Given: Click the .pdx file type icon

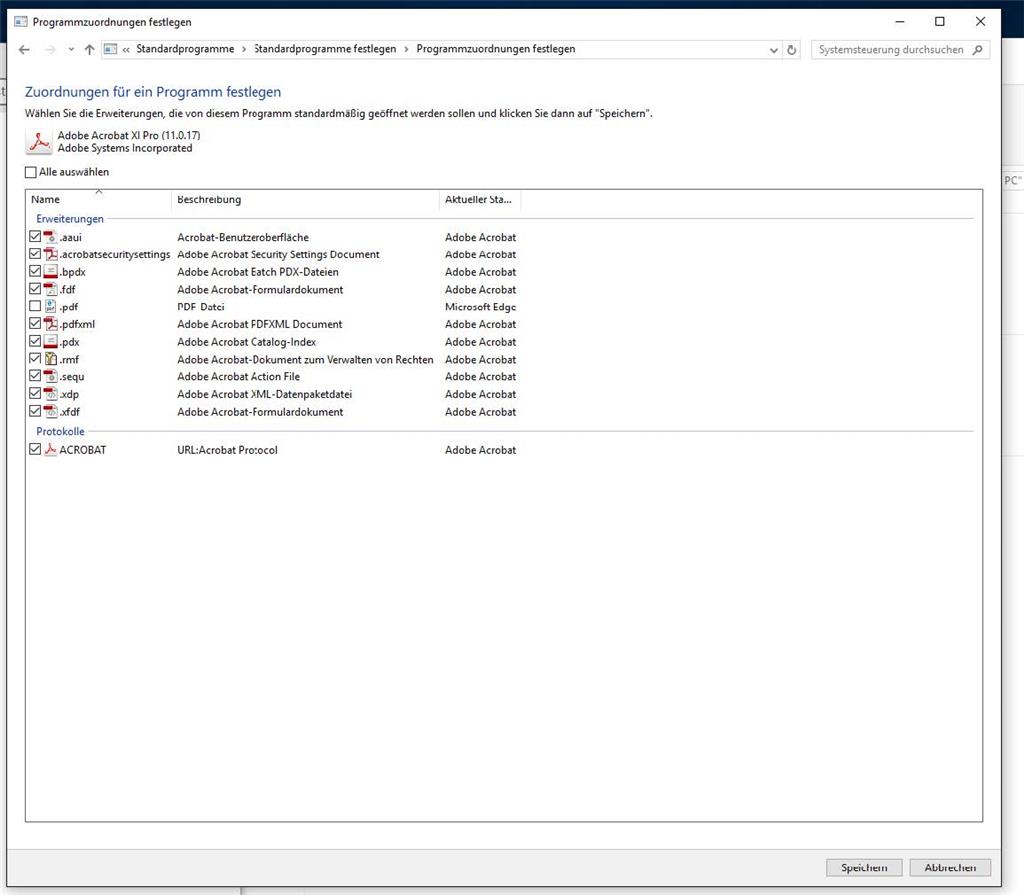Looking at the screenshot, I should tap(50, 342).
